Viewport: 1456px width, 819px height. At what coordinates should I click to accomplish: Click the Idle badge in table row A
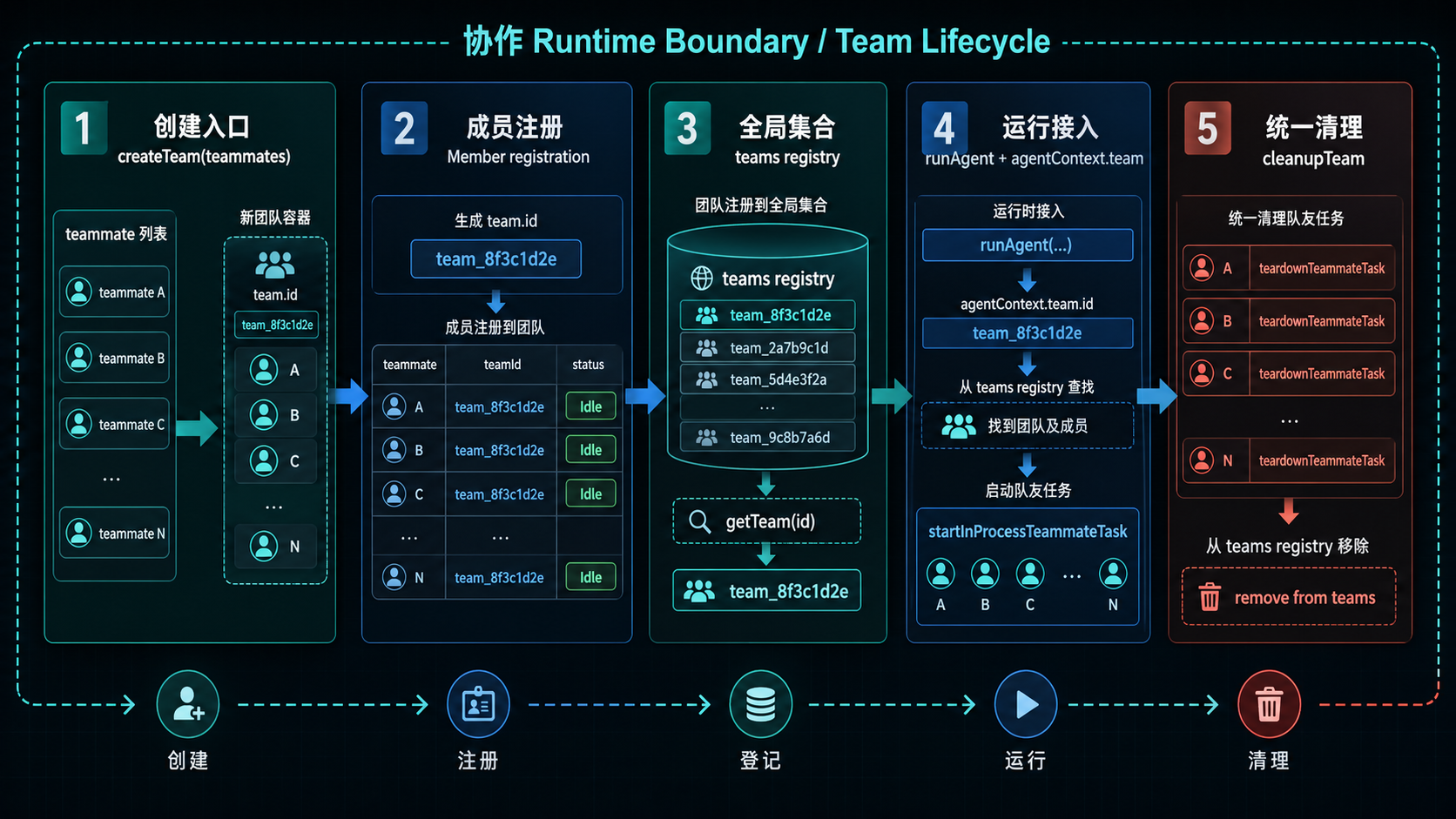(590, 406)
